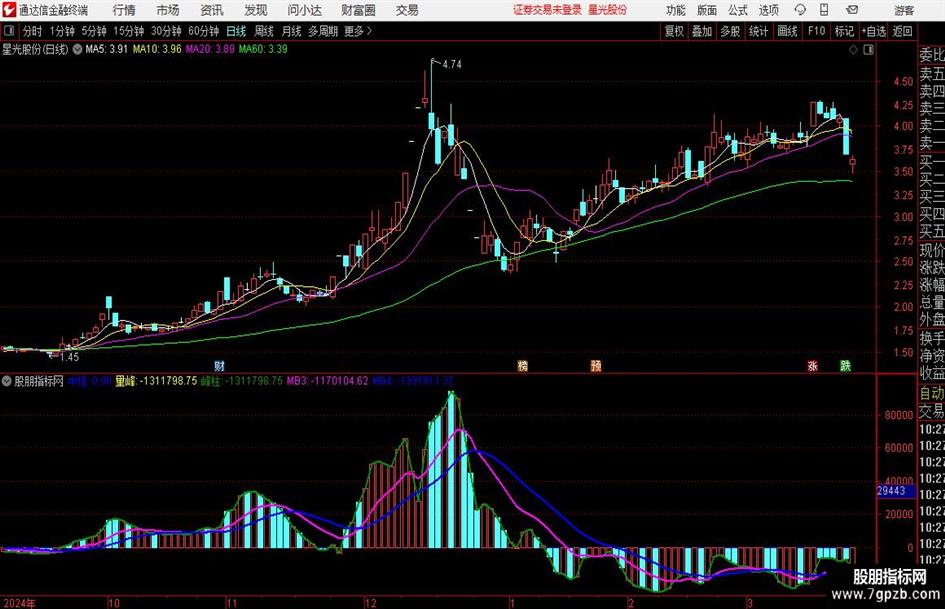945x609 pixels.
Task: Click the 返回 back button
Action: click(902, 31)
